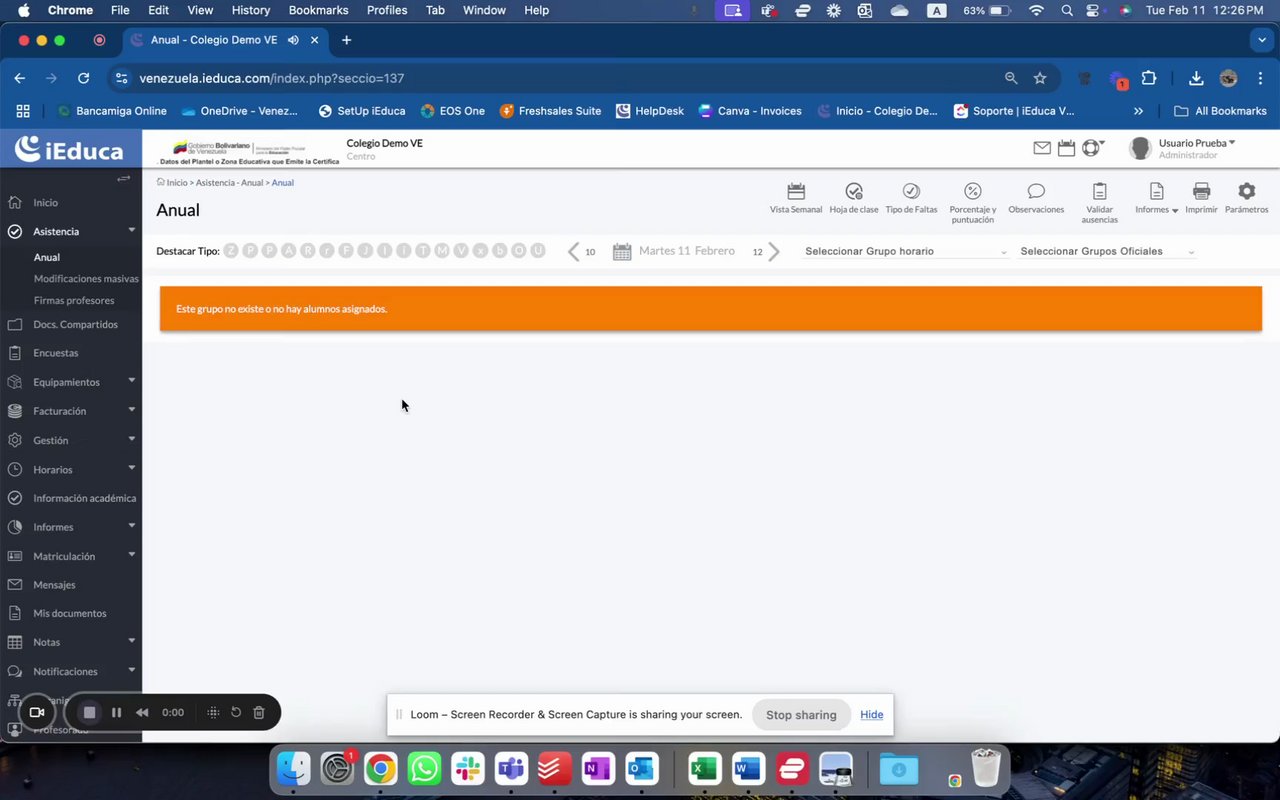Click the Imprimir printer icon

pyautogui.click(x=1202, y=191)
